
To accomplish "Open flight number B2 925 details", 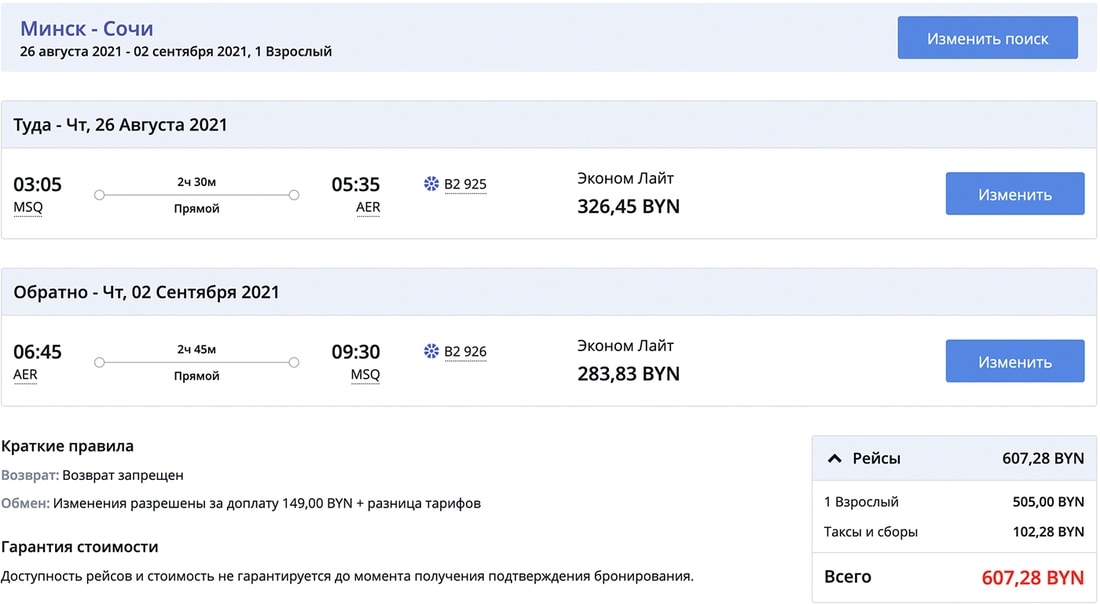I will click(465, 184).
